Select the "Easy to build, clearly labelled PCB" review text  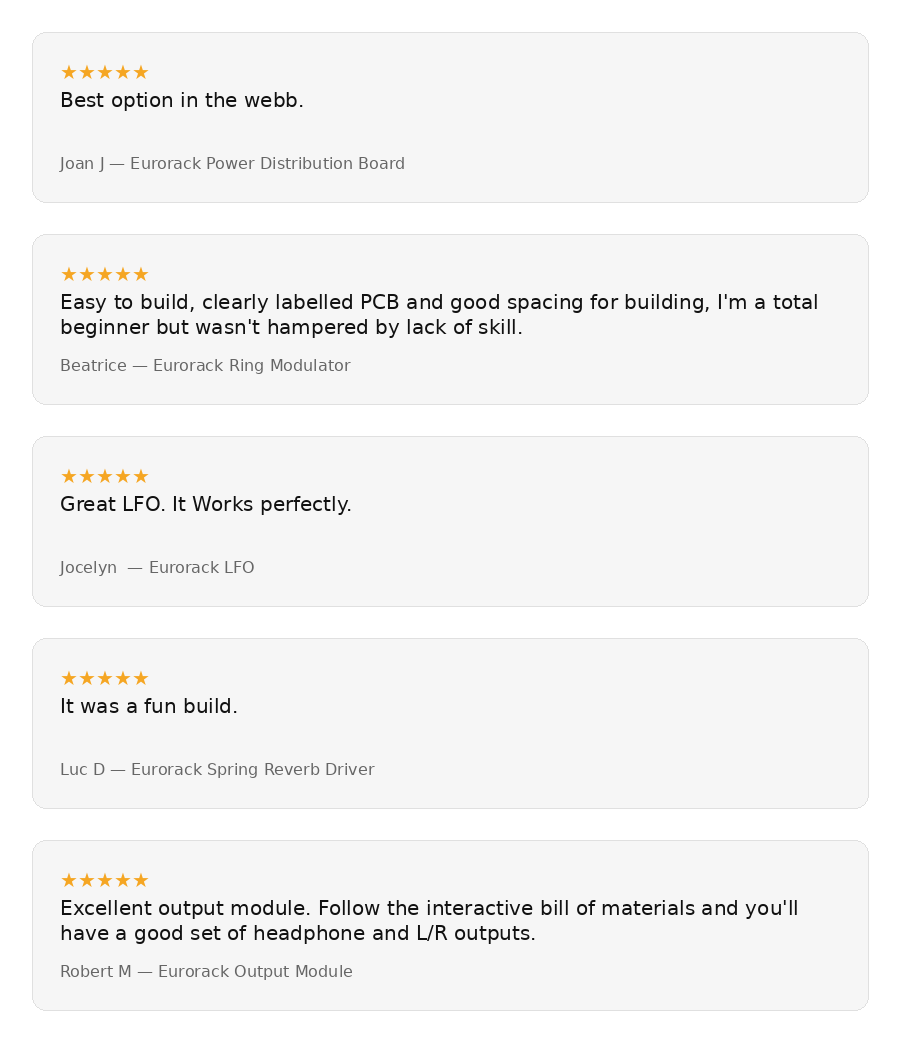tap(439, 315)
